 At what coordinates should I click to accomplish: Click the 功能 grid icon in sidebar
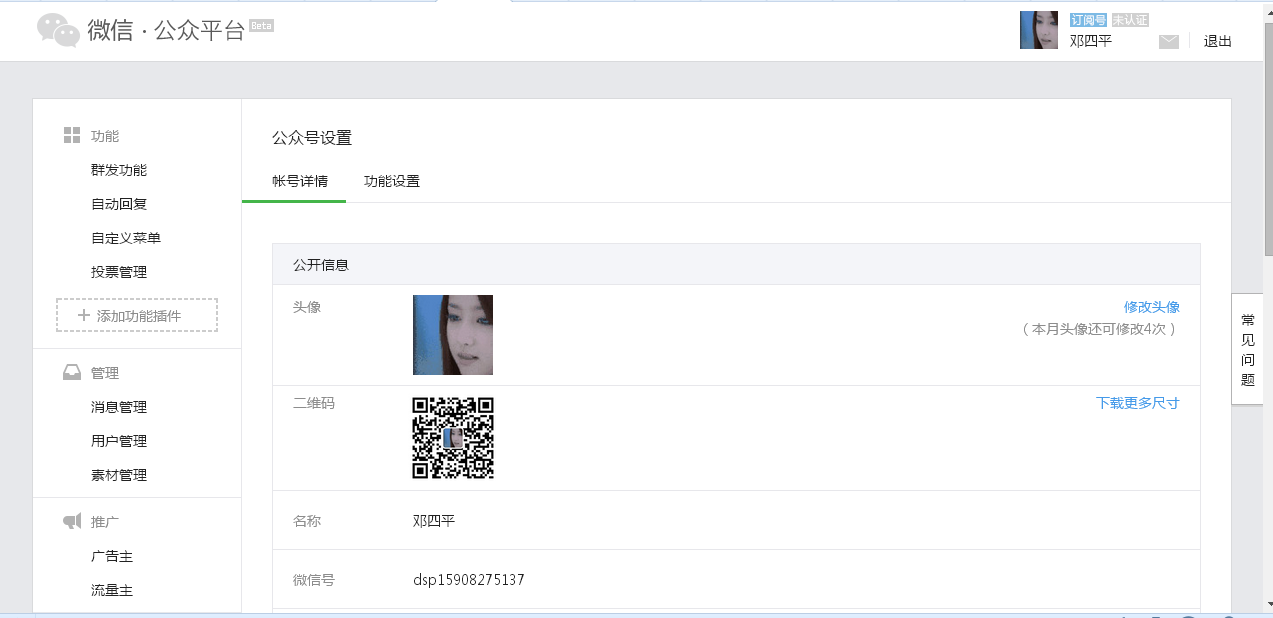(72, 135)
